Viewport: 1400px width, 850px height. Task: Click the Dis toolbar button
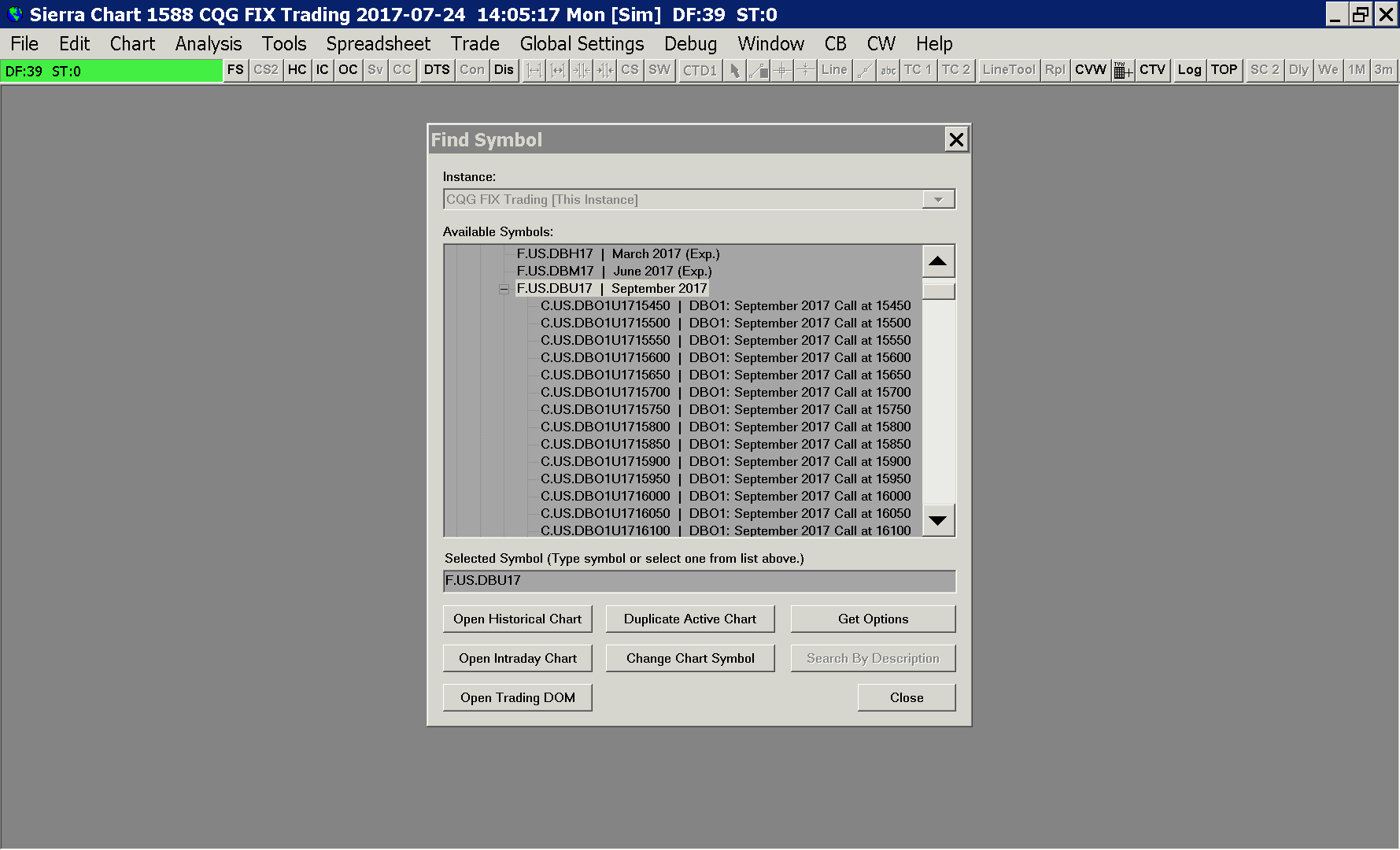504,70
